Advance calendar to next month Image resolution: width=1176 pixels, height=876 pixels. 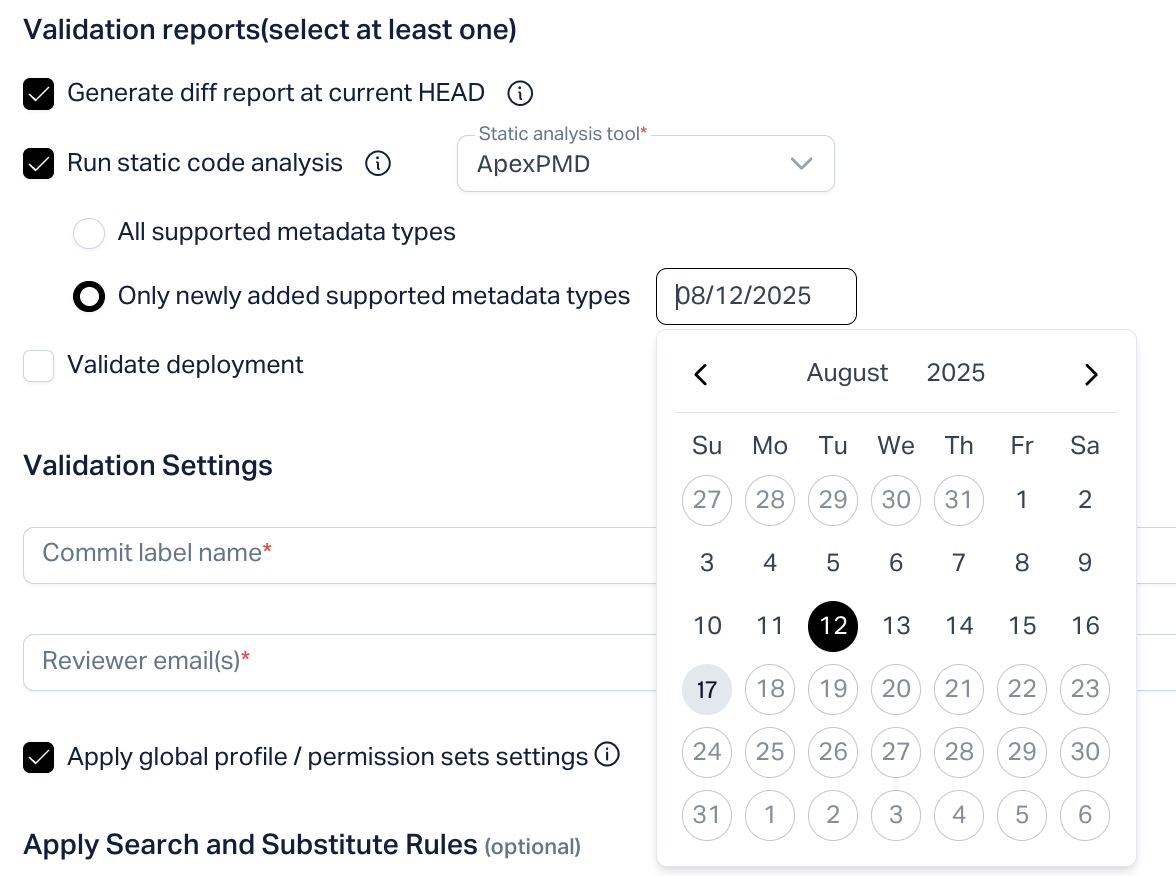point(1091,374)
